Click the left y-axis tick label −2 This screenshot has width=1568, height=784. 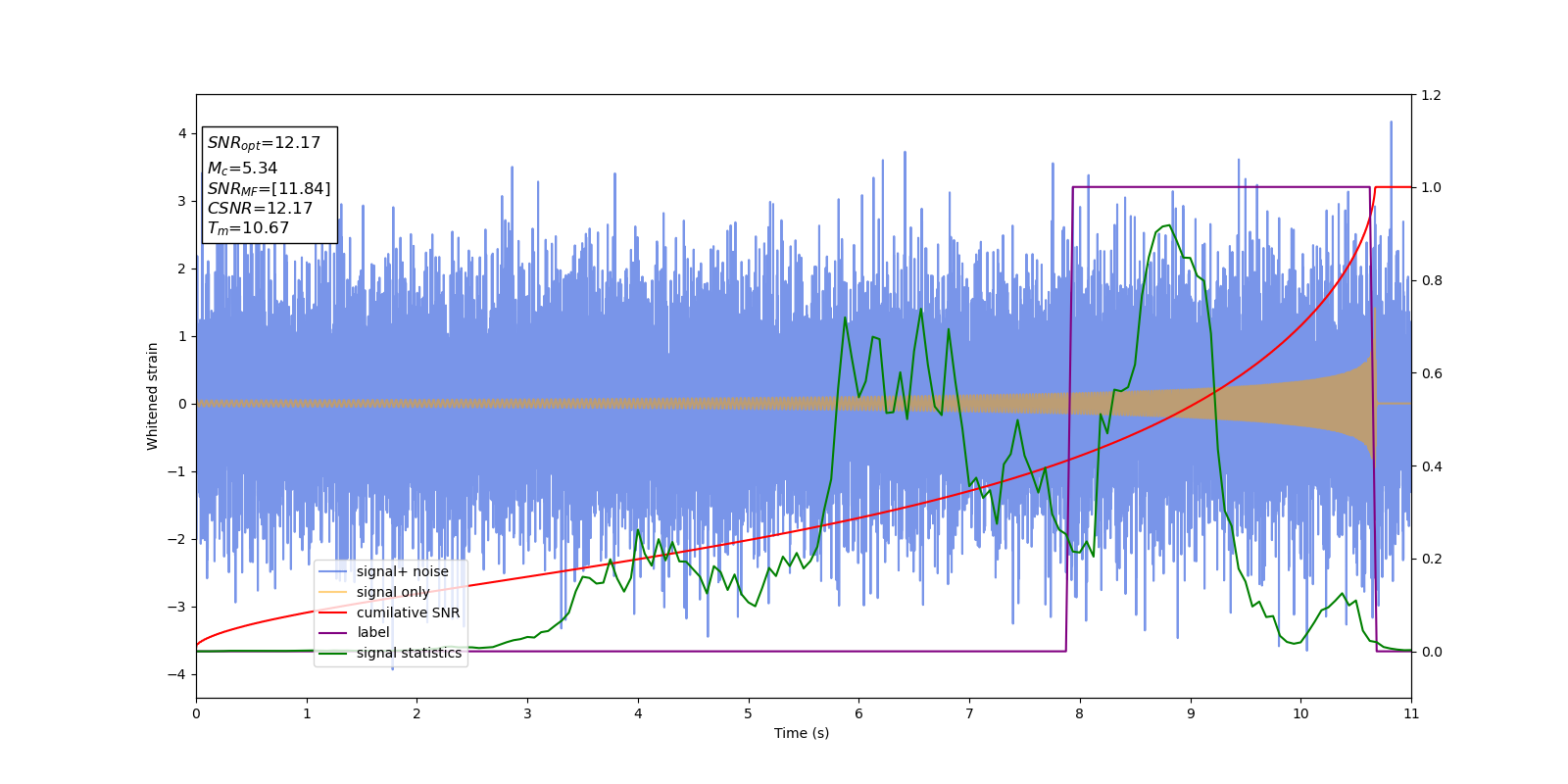coord(177,539)
